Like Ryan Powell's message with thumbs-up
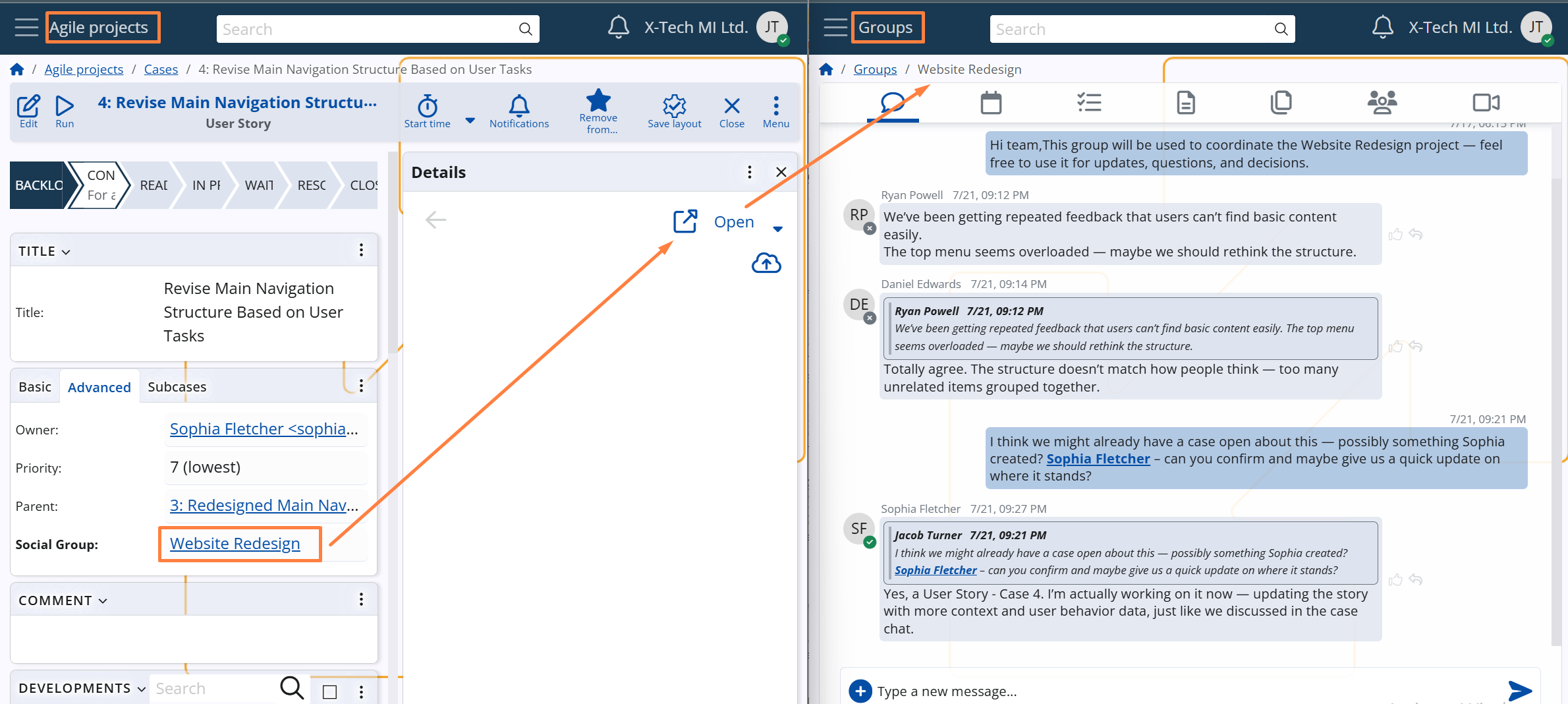 pyautogui.click(x=1395, y=235)
